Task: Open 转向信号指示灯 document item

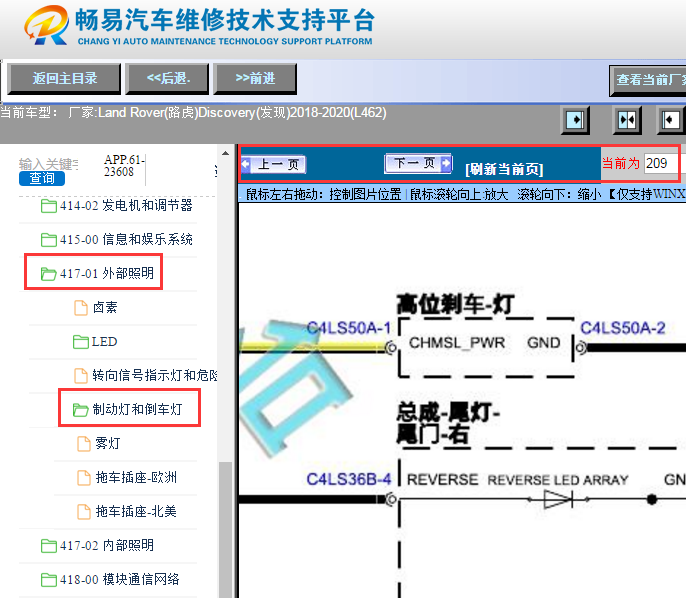Action: 152,375
